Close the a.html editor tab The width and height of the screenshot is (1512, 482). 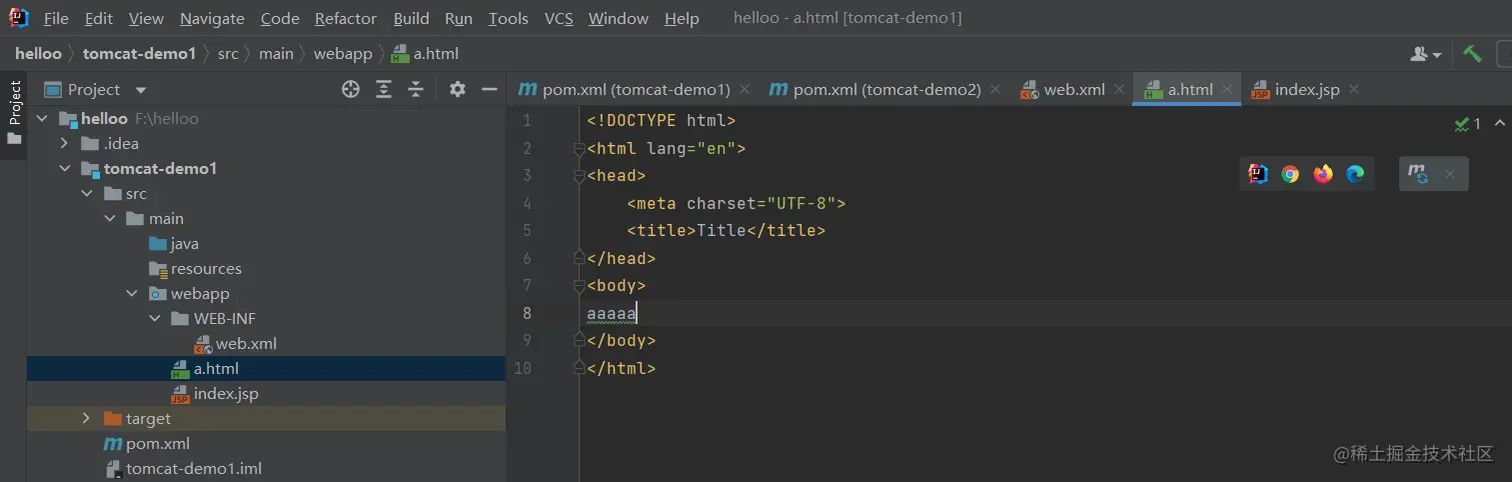(x=1227, y=89)
